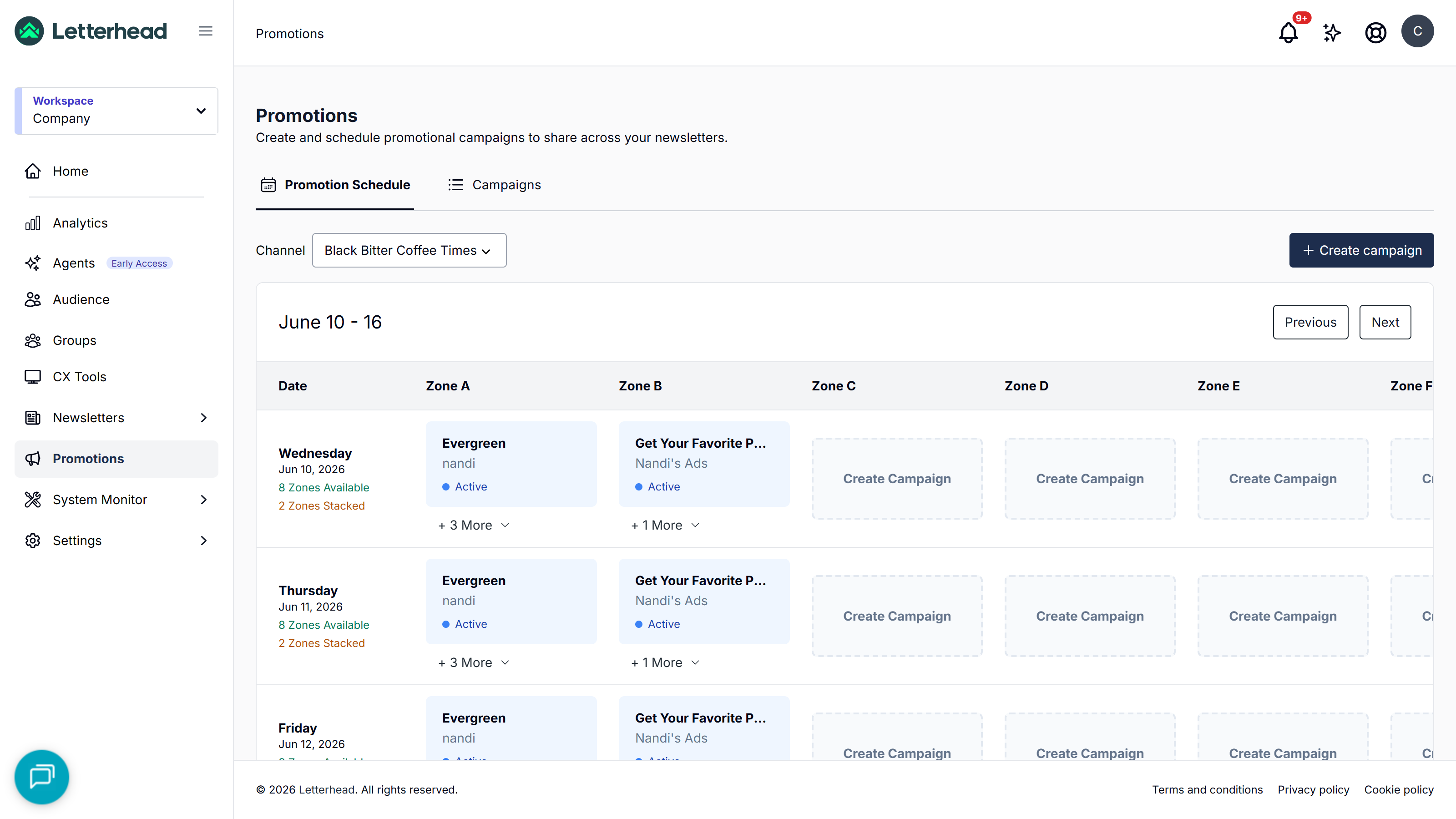1456x819 pixels.
Task: Collapse sidebar with hamburger icon
Action: [x=206, y=31]
